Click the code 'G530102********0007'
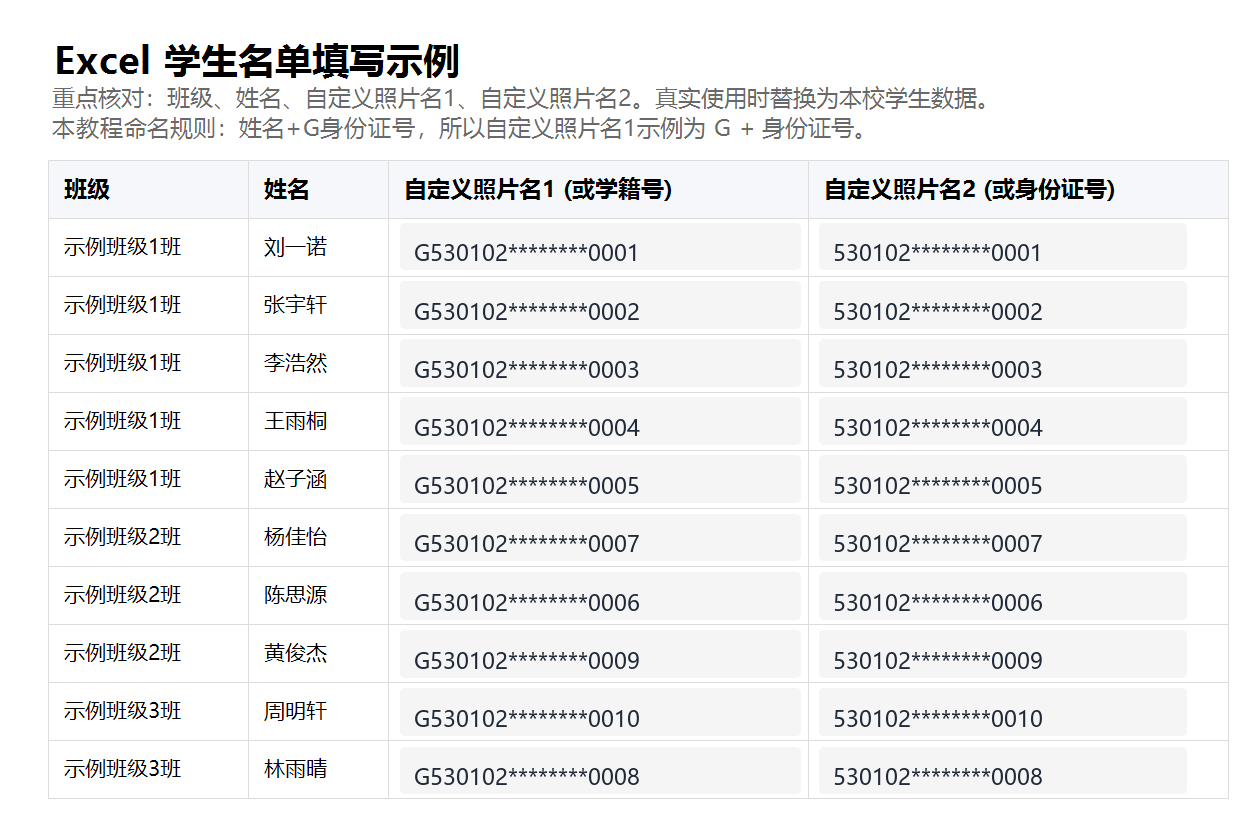Viewport: 1260px width, 820px height. point(600,537)
